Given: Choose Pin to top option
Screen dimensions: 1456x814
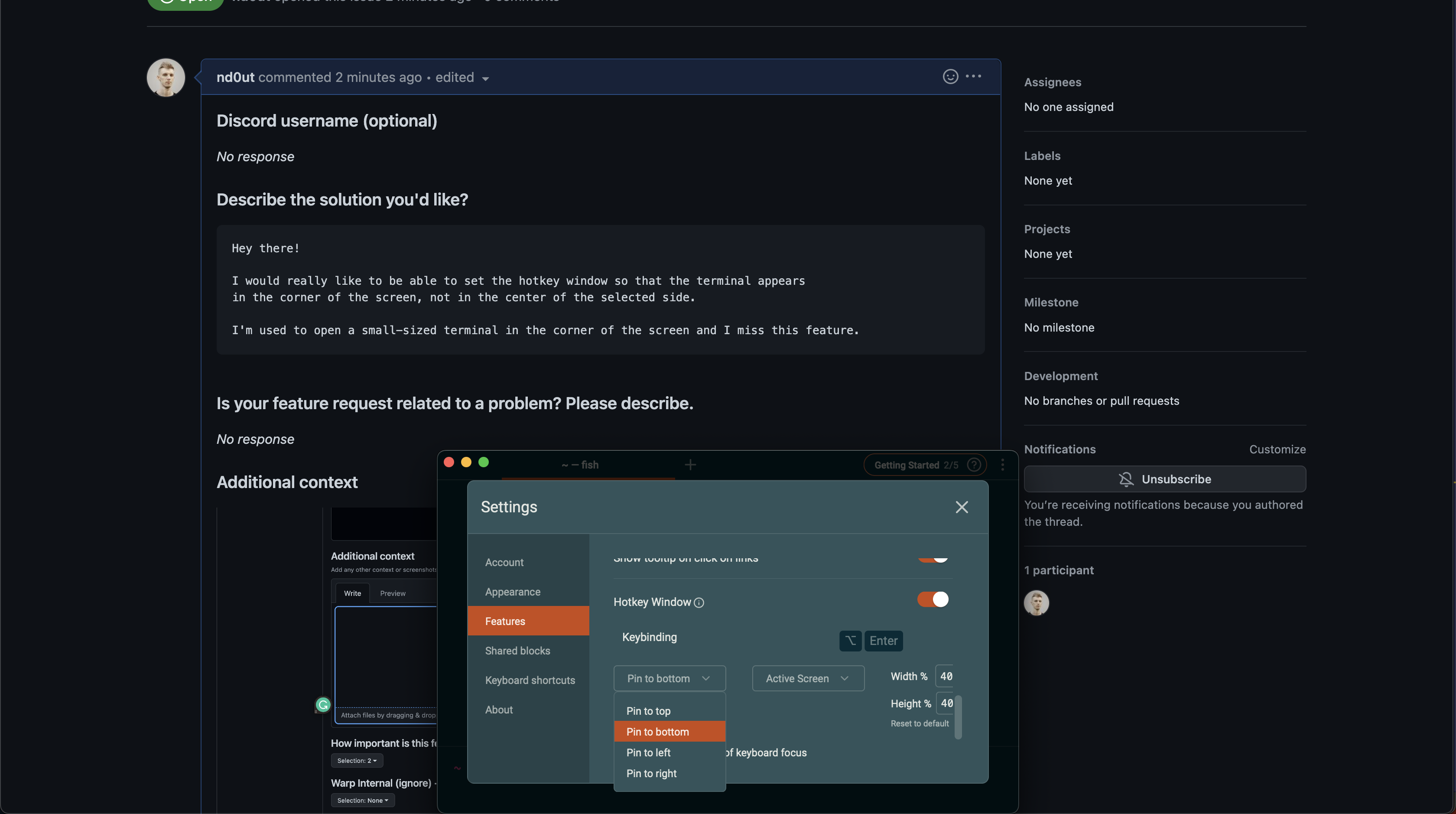Looking at the screenshot, I should 669,711.
